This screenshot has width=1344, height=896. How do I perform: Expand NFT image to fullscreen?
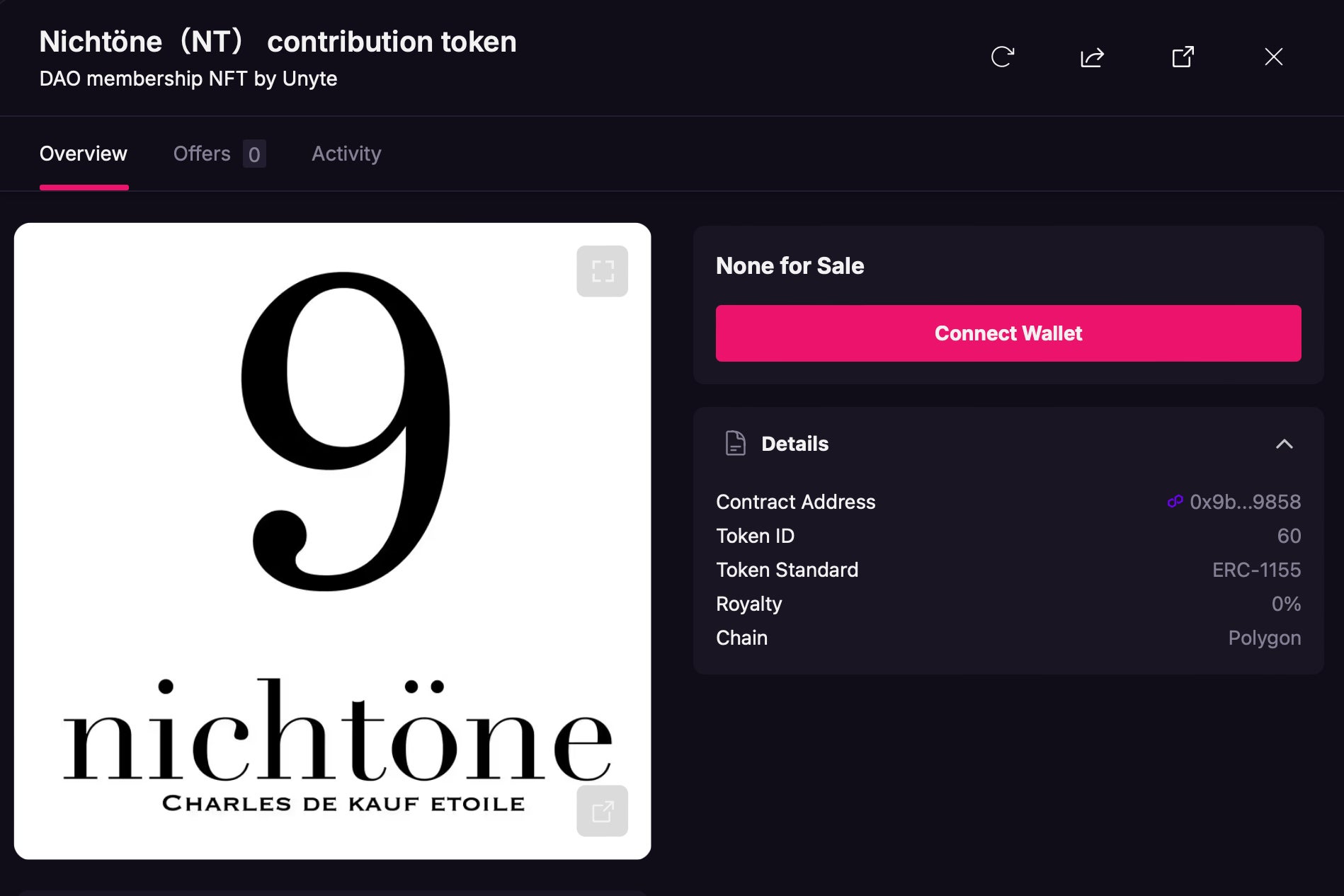click(602, 271)
